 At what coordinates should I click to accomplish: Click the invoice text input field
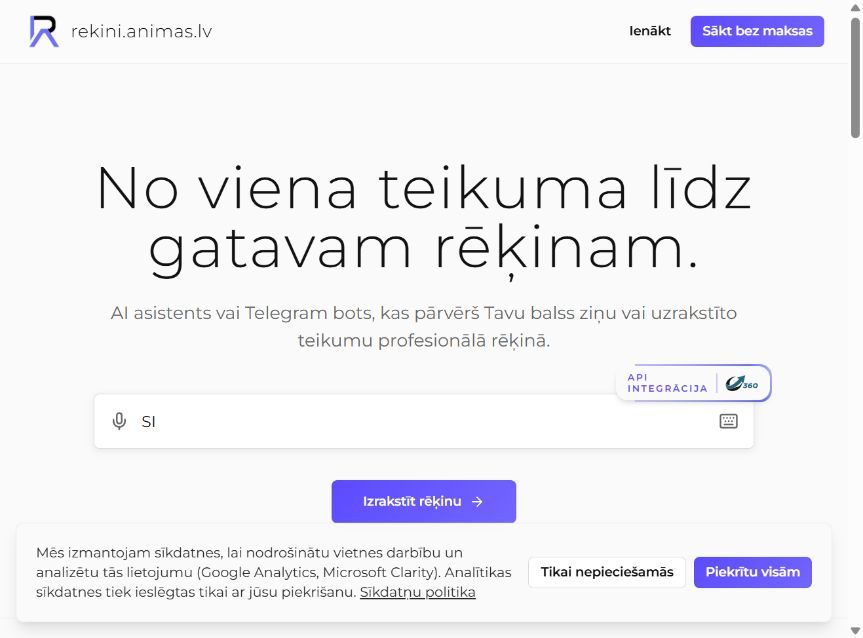pyautogui.click(x=424, y=421)
